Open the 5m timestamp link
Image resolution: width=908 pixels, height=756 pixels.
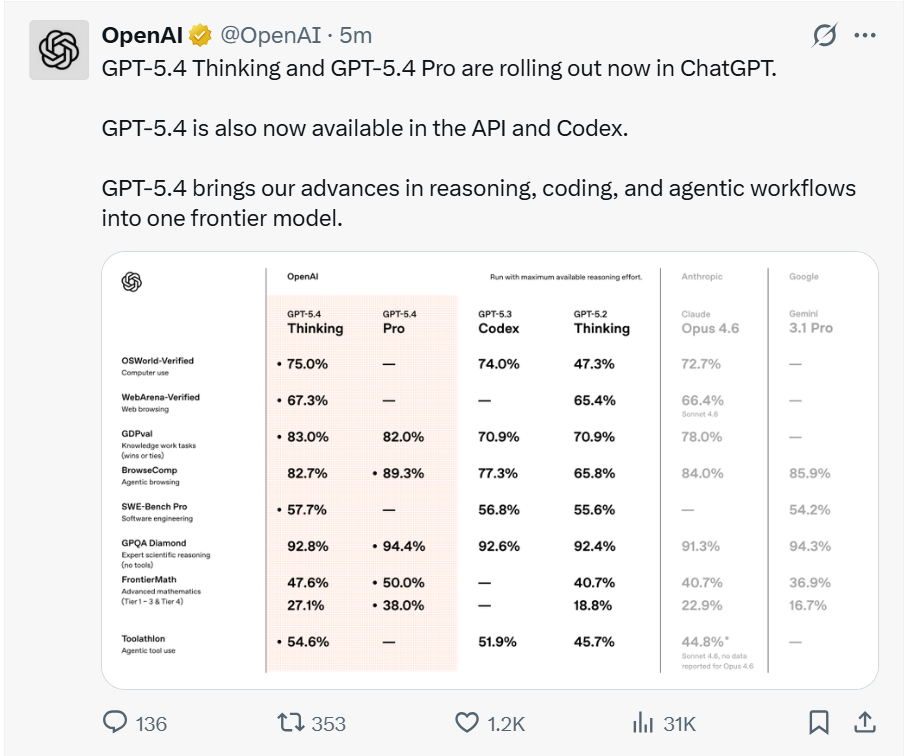(x=356, y=35)
